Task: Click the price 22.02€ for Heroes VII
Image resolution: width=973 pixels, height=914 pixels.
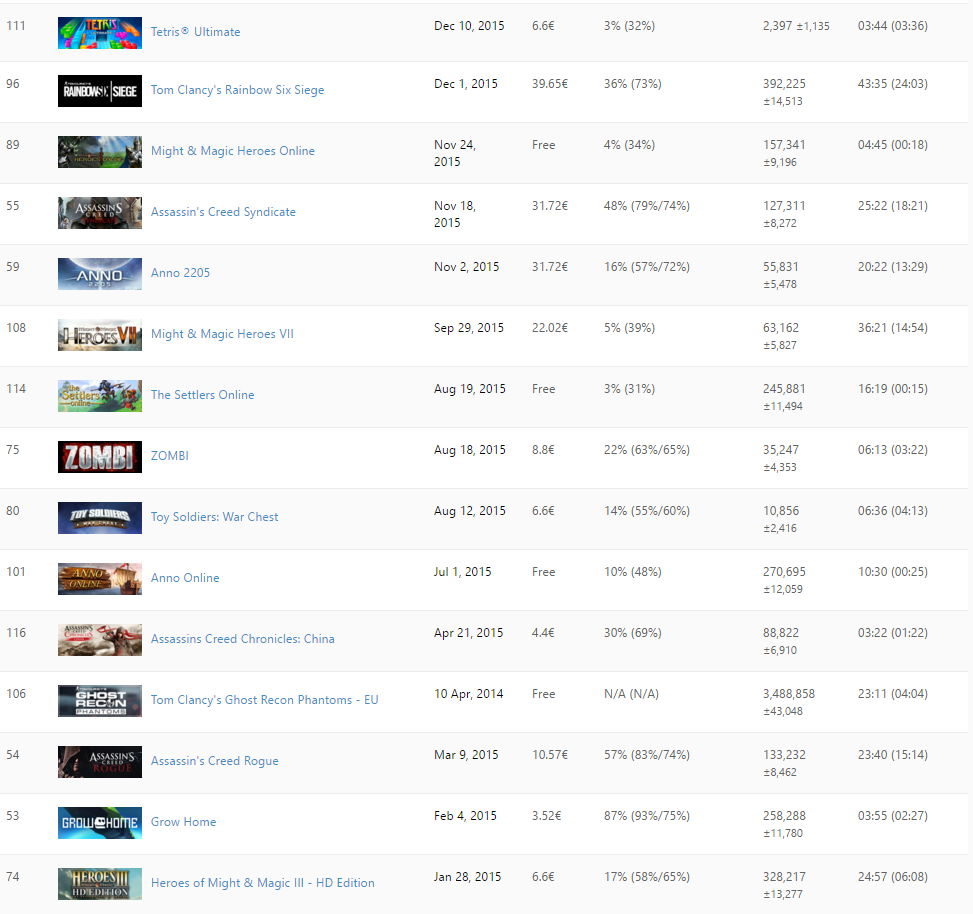Action: (550, 328)
